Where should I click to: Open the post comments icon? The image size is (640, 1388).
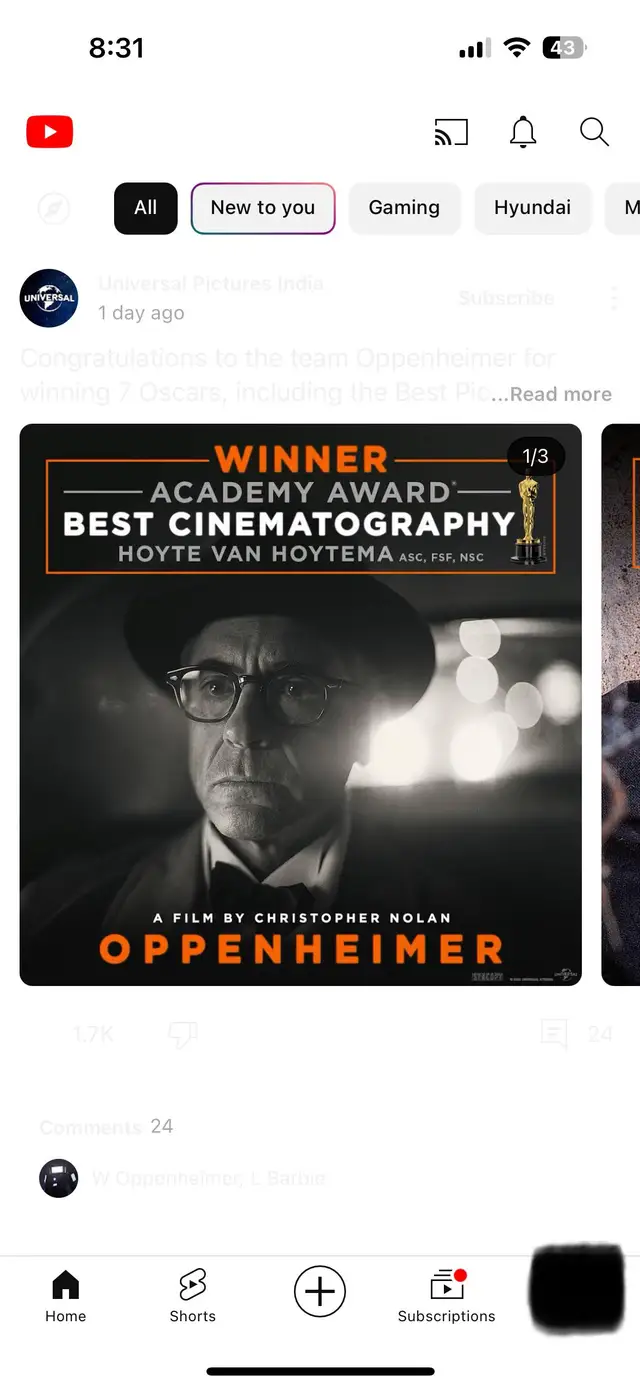click(554, 1034)
